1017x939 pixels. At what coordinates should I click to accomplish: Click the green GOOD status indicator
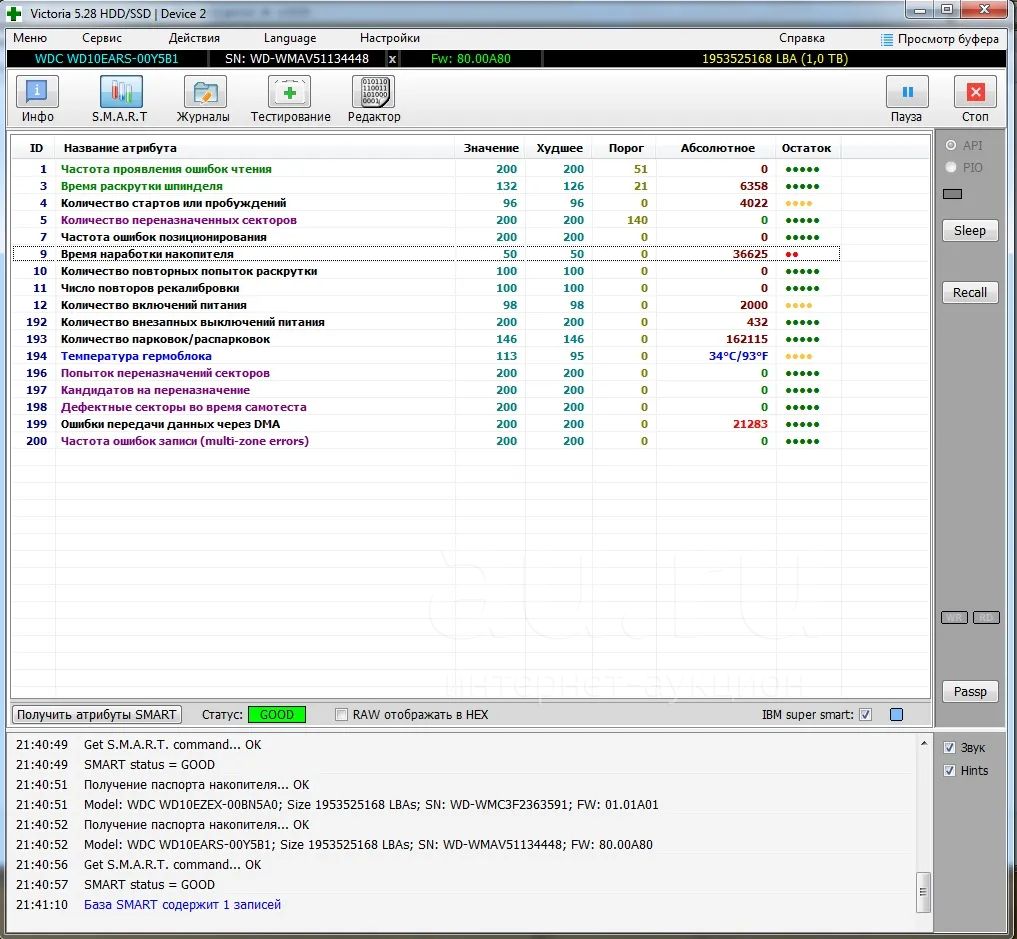tap(277, 715)
